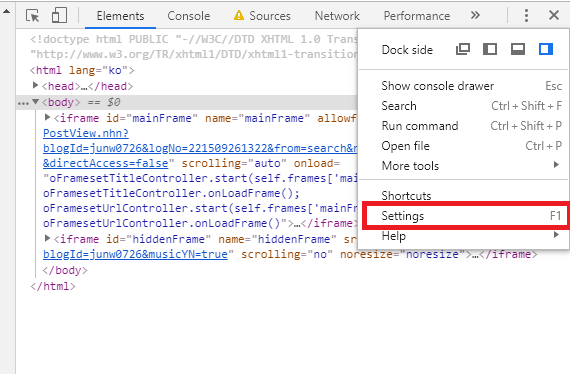Switch to the Elements tab
This screenshot has width=570, height=374.
(x=120, y=16)
